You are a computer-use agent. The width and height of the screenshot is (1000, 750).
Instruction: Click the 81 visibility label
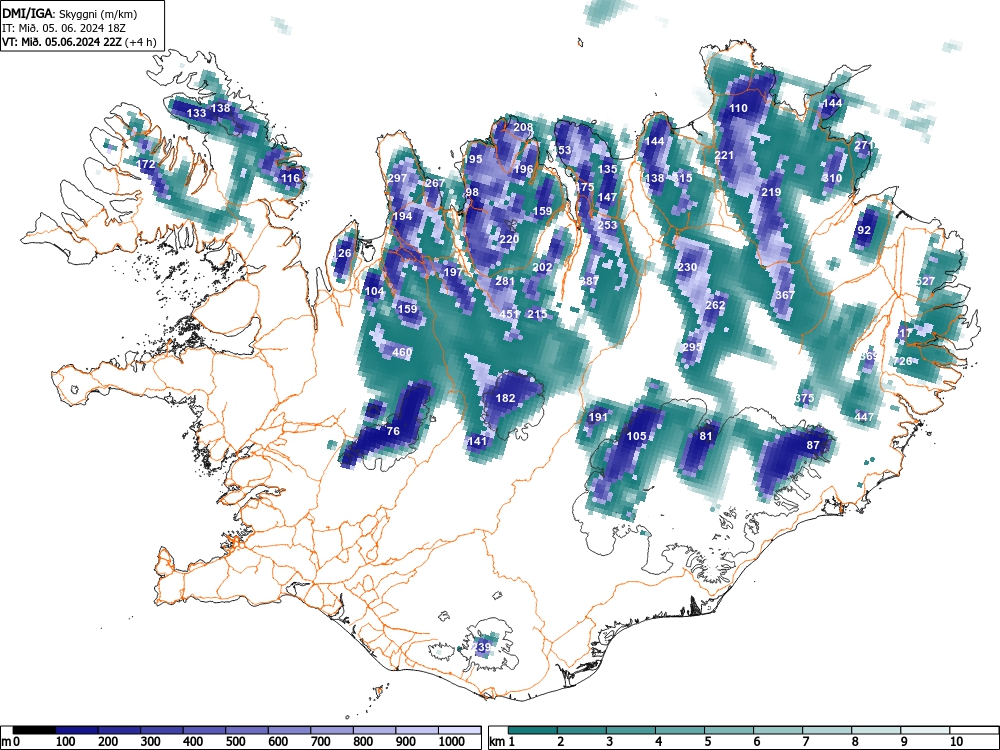tap(705, 436)
